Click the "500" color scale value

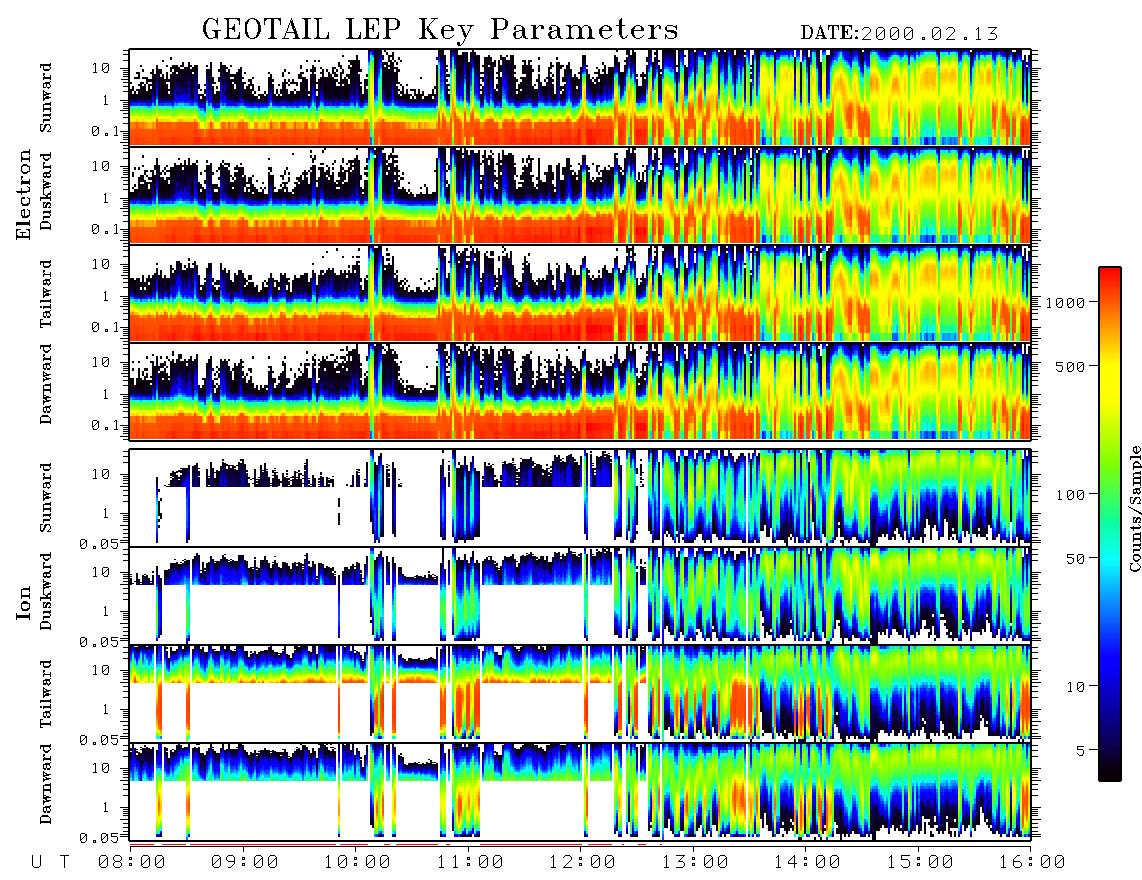click(1070, 366)
